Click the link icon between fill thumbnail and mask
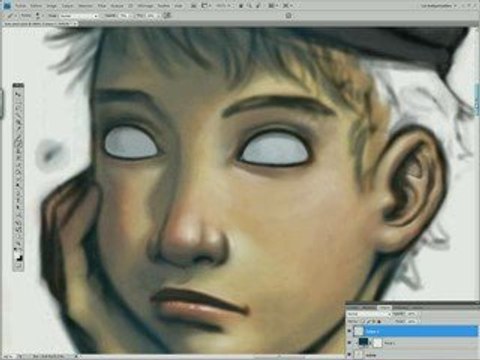Screen dimensions: 480x360 pyautogui.click(x=370, y=343)
